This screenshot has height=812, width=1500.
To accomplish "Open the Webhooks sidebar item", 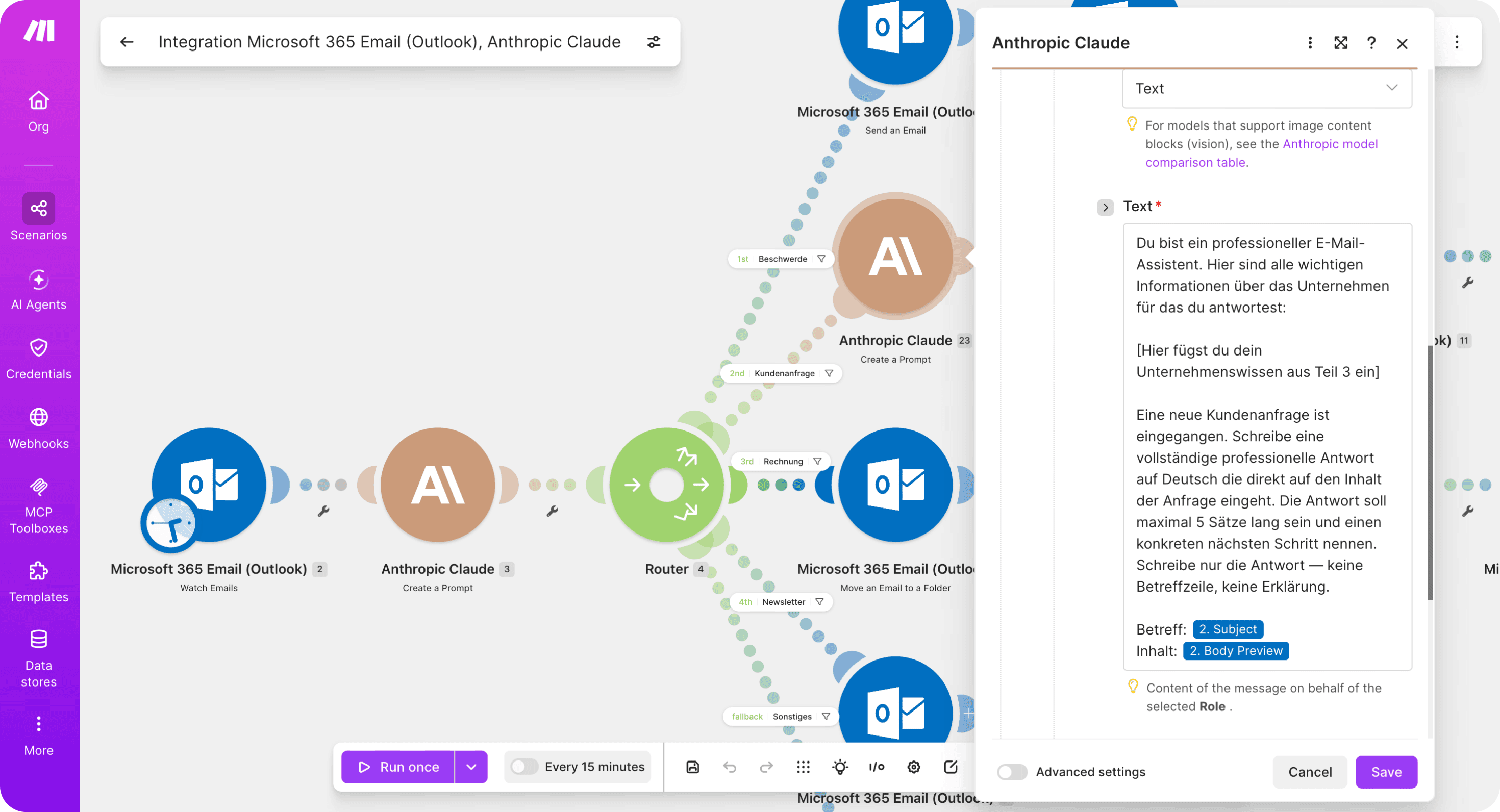I will tap(38, 428).
